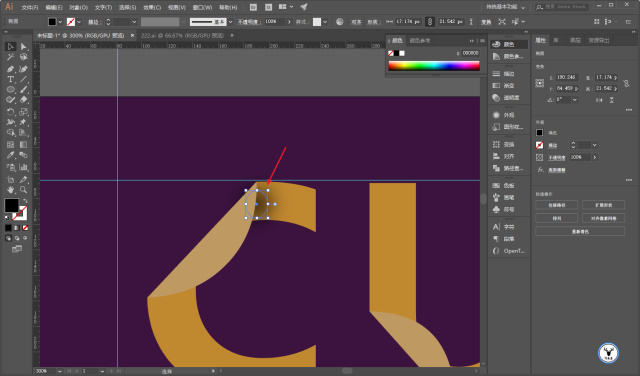Set color mode to None
Screen dimensions: 640x376
point(25,228)
